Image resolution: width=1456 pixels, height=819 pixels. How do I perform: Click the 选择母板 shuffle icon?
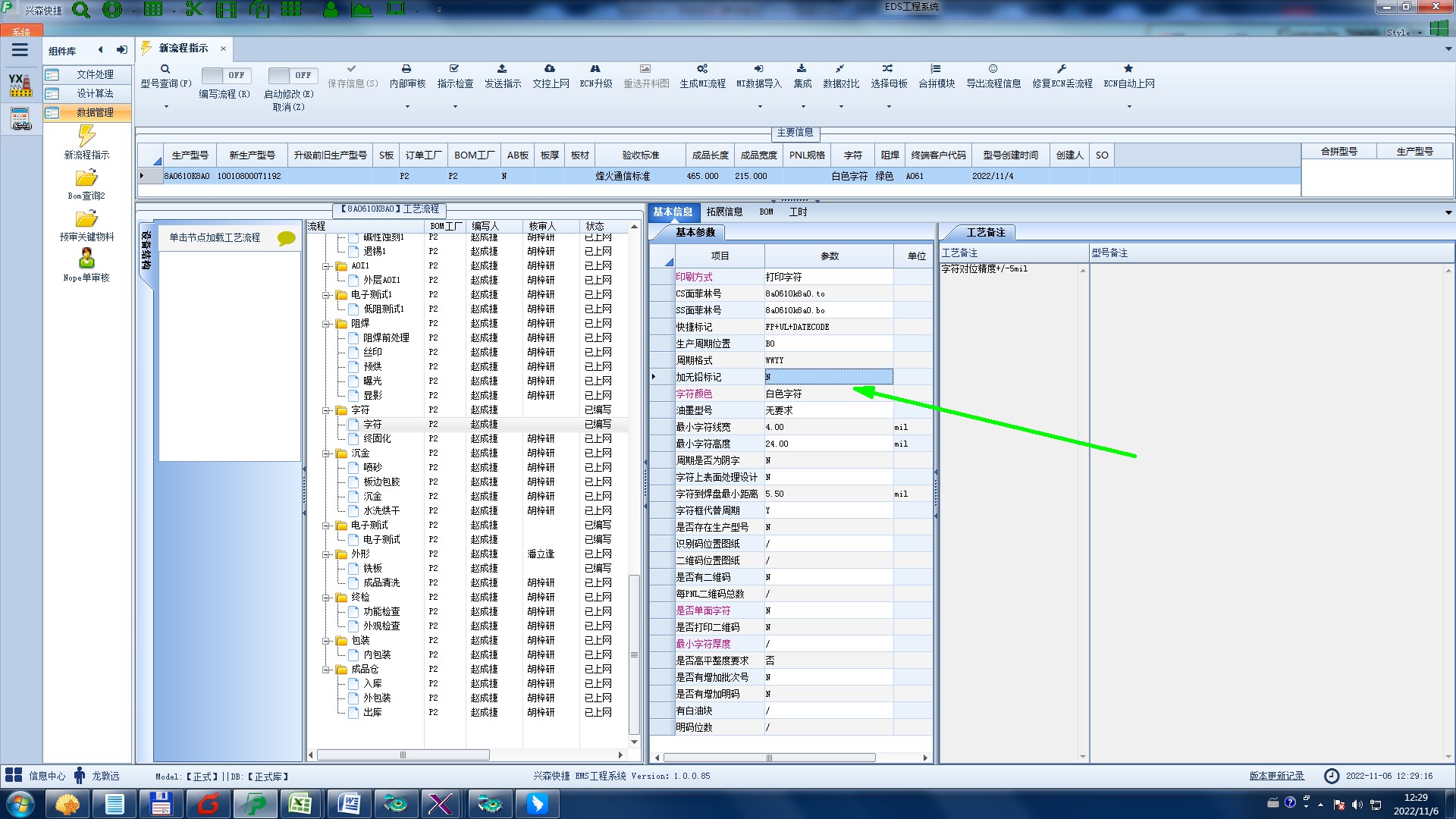(x=888, y=69)
